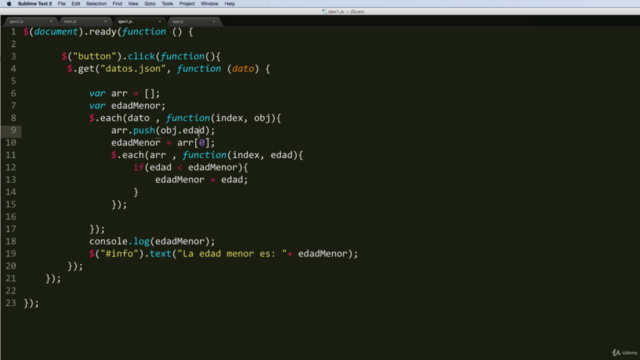Click the 'text' method on line 19
Screen dimensions: 640x360
[160, 253]
